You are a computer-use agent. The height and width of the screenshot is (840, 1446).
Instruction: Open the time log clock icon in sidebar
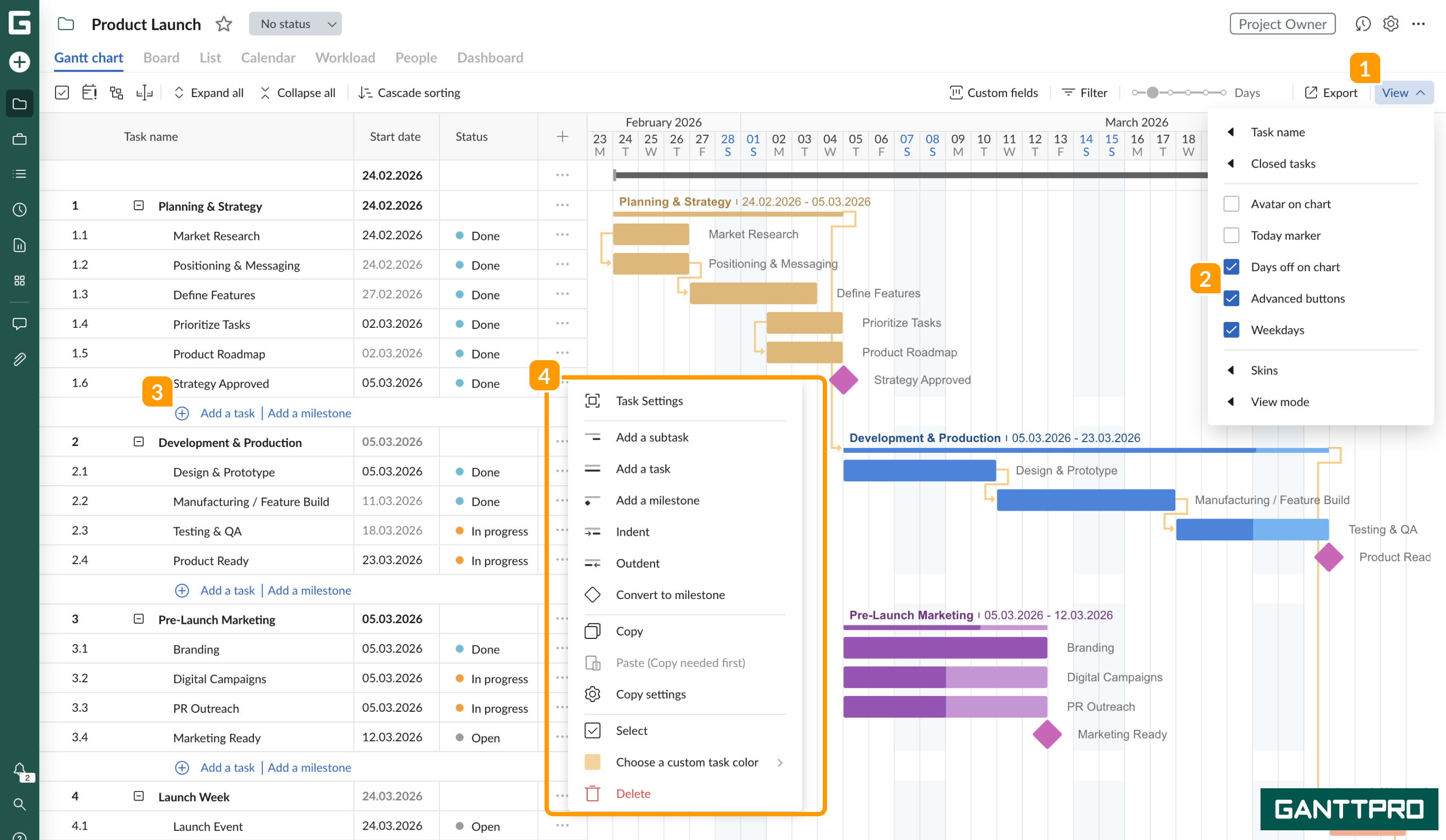coord(19,209)
